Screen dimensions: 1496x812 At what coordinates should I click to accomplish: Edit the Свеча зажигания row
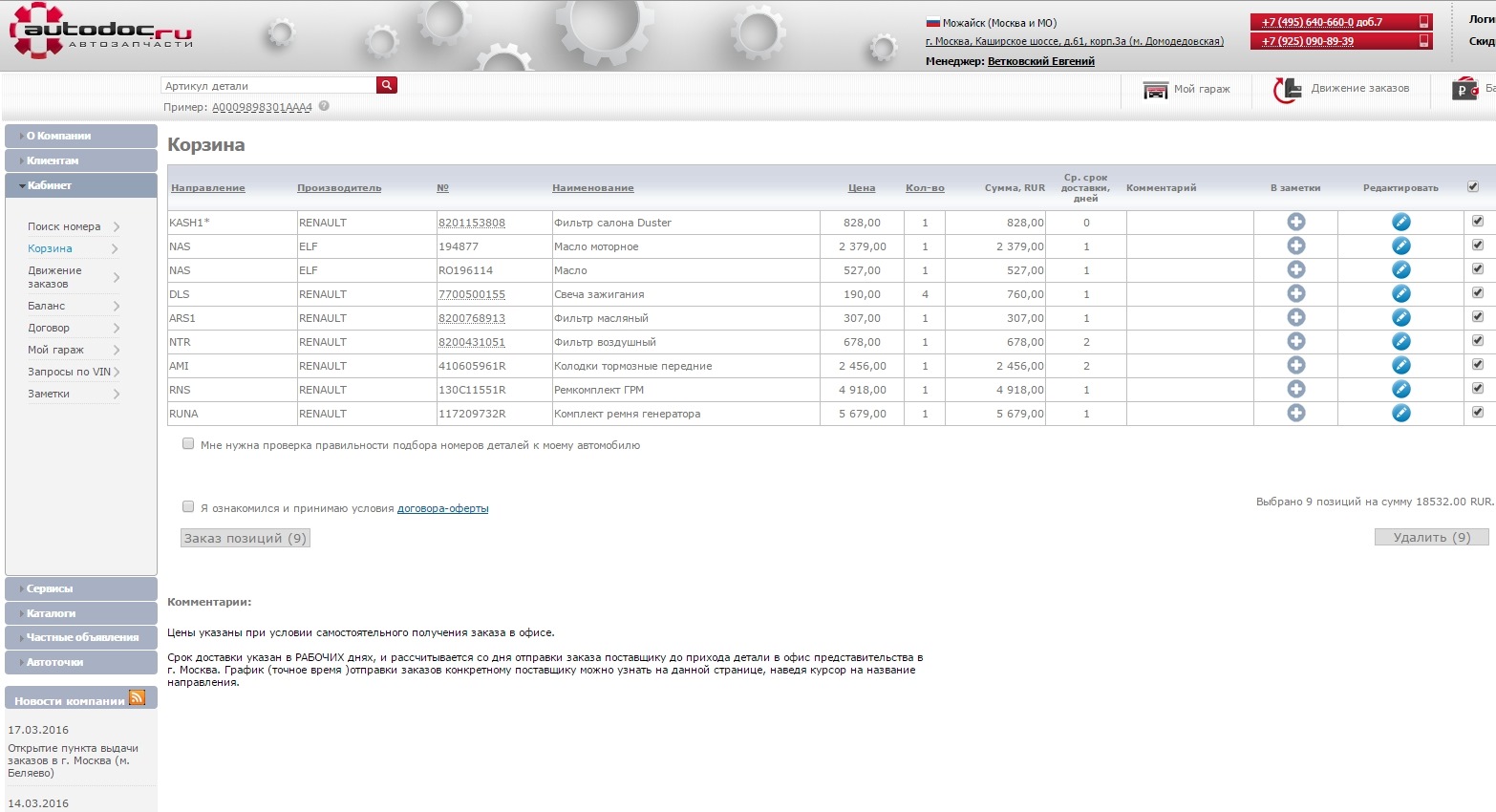(1400, 293)
